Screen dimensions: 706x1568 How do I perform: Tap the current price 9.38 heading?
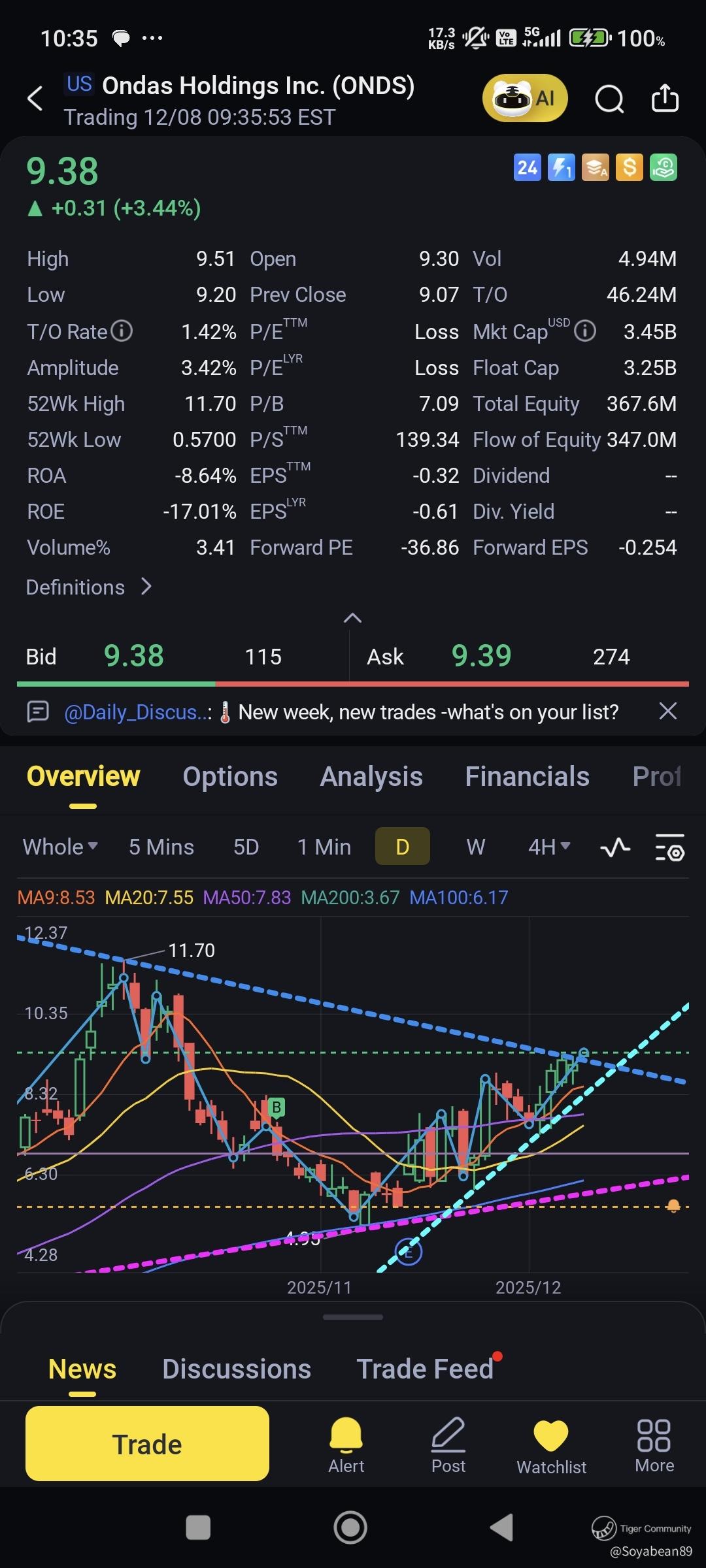[x=62, y=171]
